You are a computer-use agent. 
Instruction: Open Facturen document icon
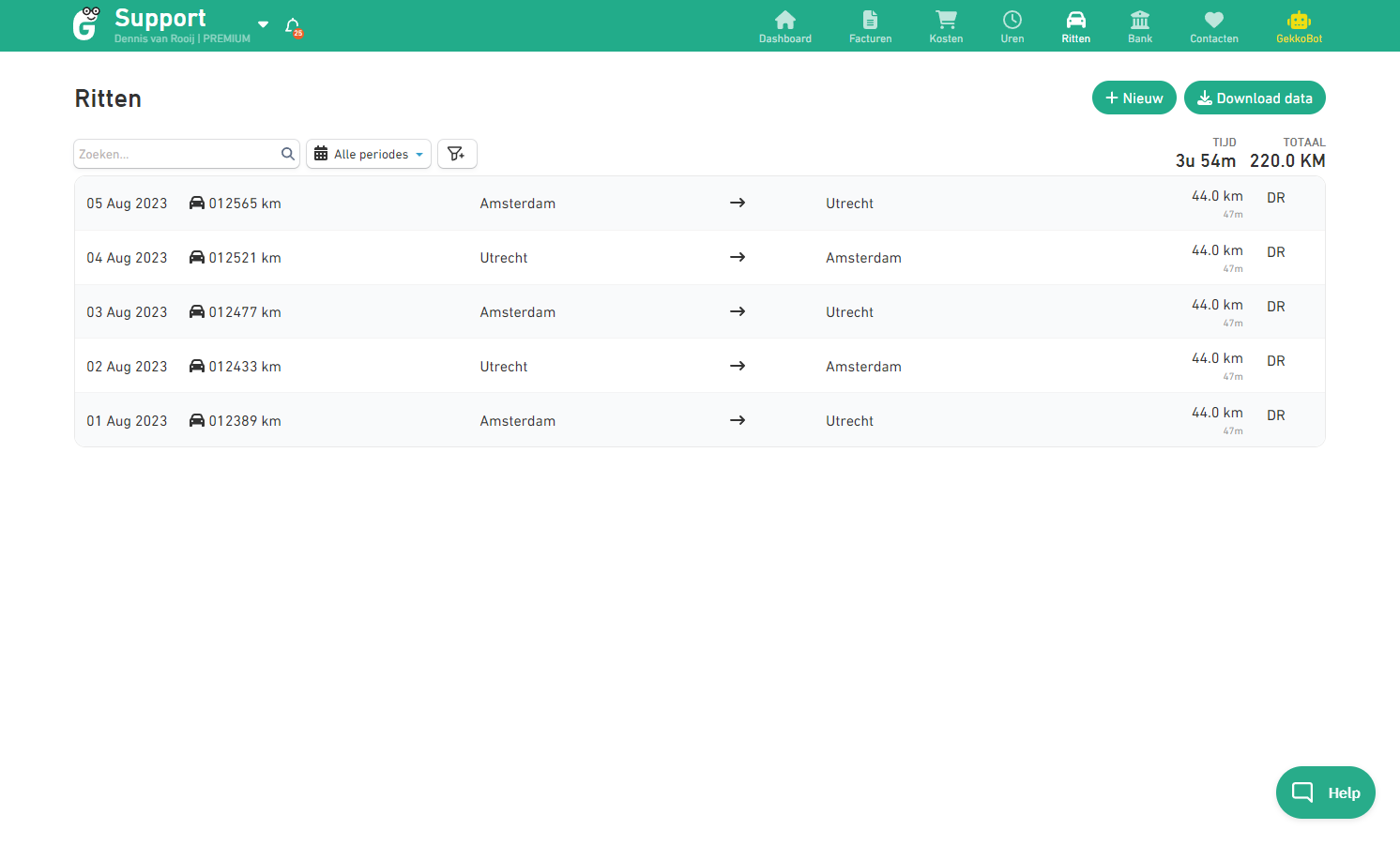pos(871,20)
